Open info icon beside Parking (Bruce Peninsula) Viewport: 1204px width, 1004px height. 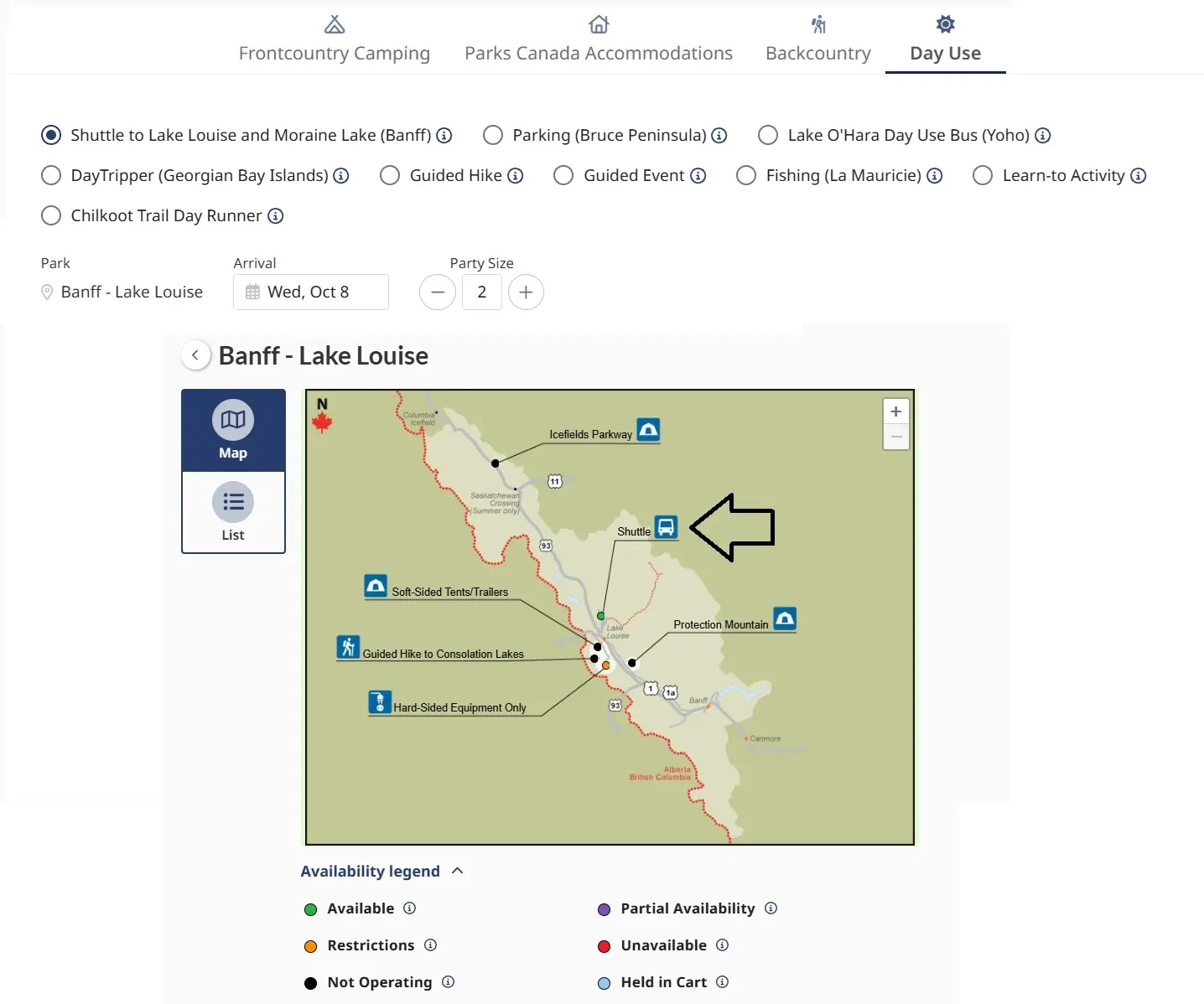coord(719,135)
